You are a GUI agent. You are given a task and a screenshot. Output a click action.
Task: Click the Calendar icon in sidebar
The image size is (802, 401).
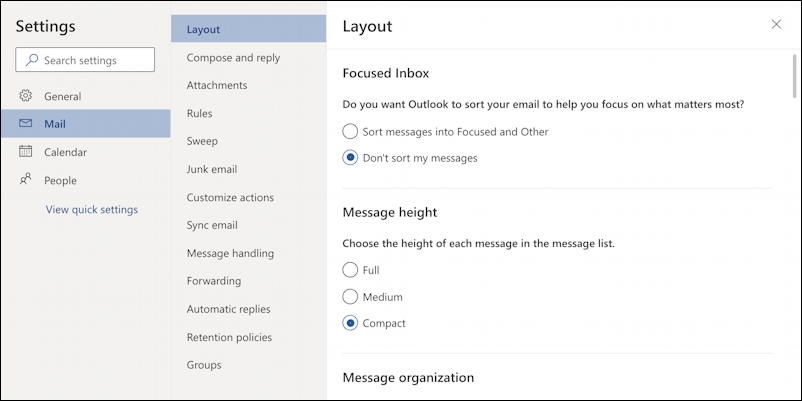point(25,151)
